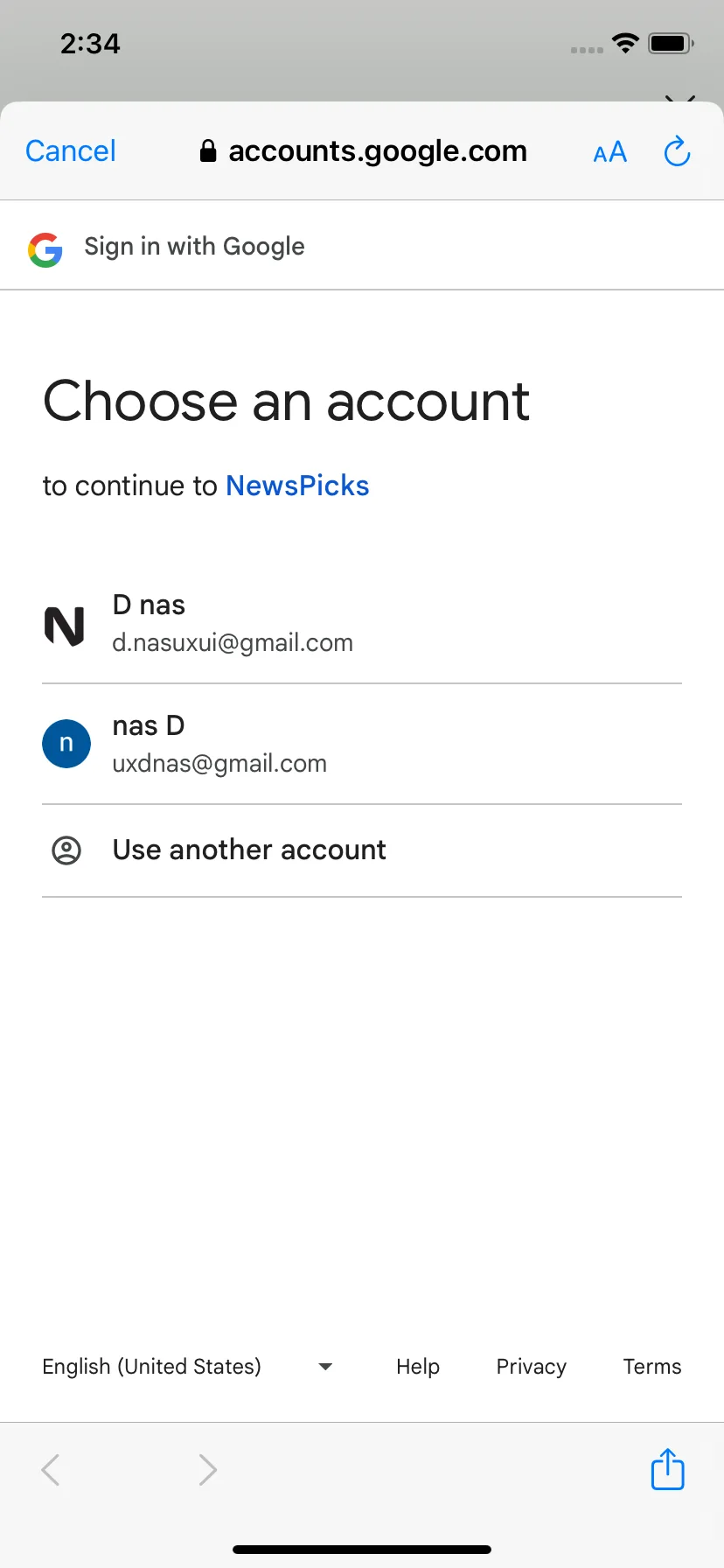The width and height of the screenshot is (724, 1568).
Task: Tap the Google G logo
Action: pos(45,249)
